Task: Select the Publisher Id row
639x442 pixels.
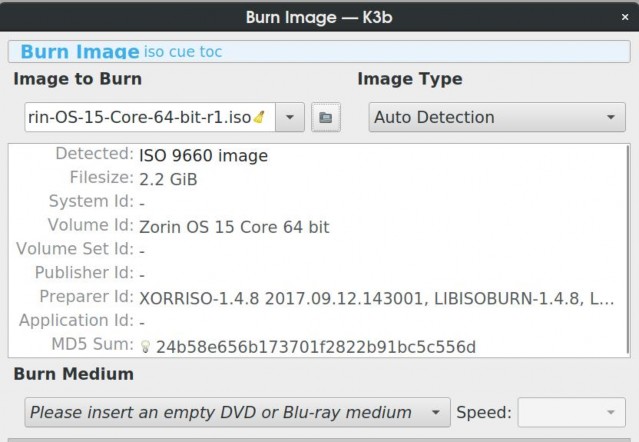Action: (318, 274)
